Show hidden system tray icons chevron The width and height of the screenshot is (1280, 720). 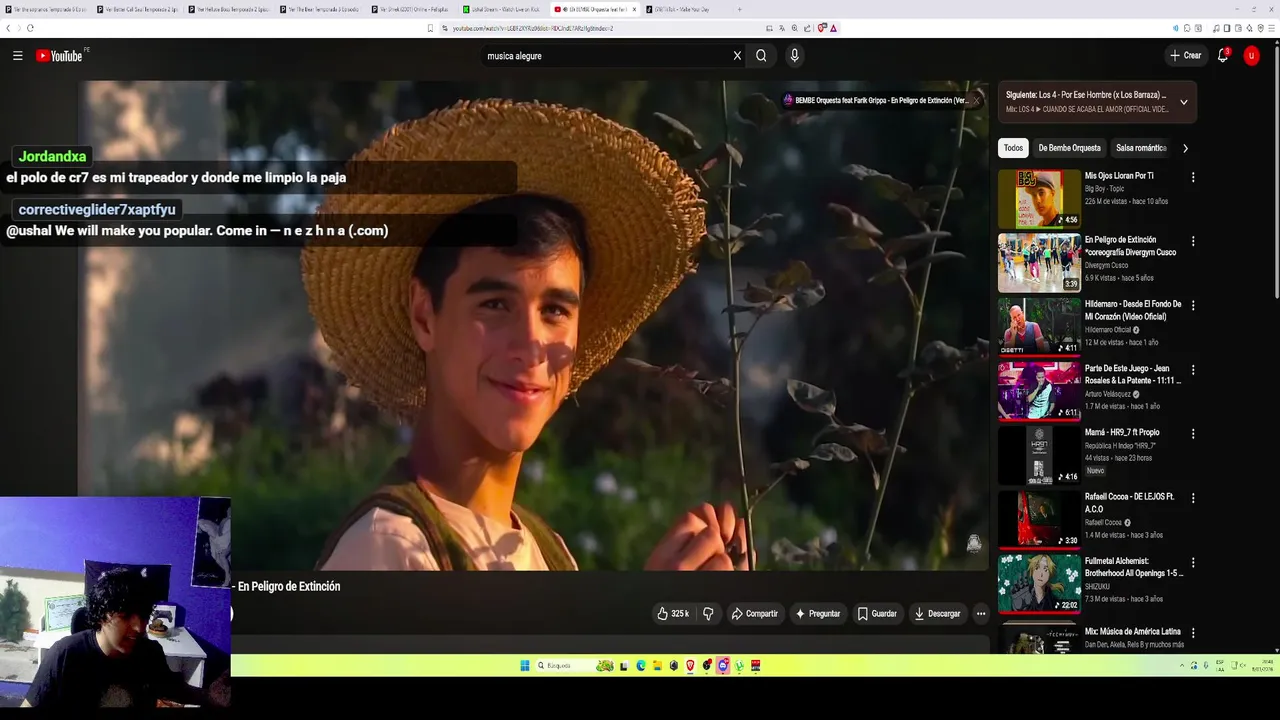pos(1182,666)
